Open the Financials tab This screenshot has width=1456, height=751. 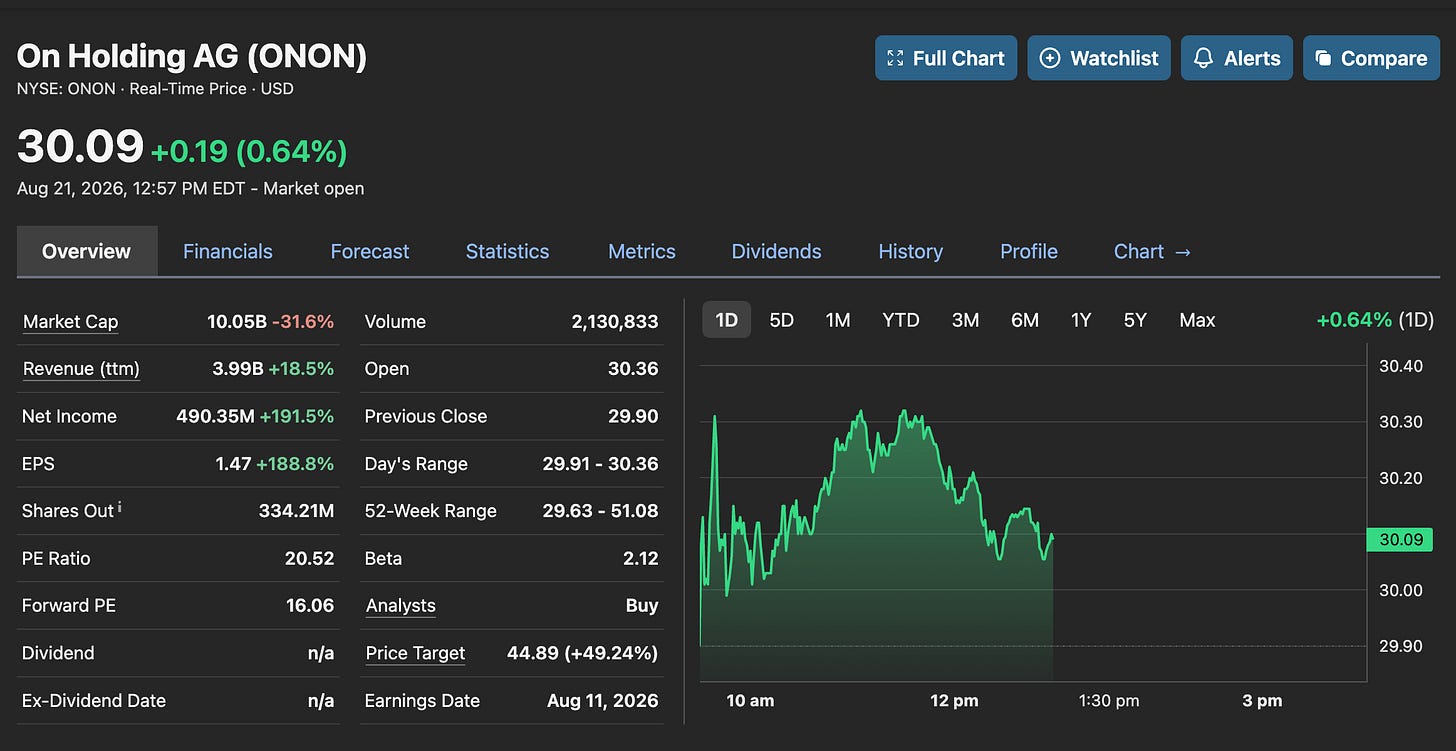[x=228, y=251]
